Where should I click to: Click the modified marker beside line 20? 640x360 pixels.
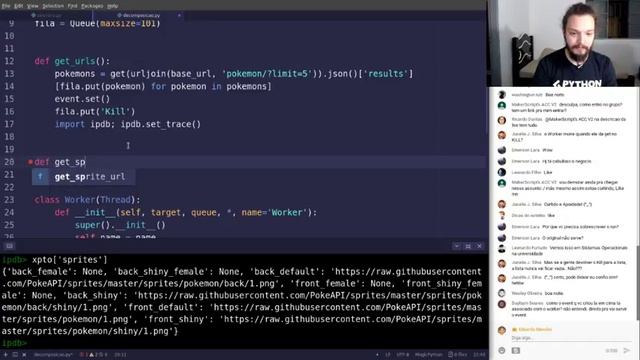click(x=30, y=162)
